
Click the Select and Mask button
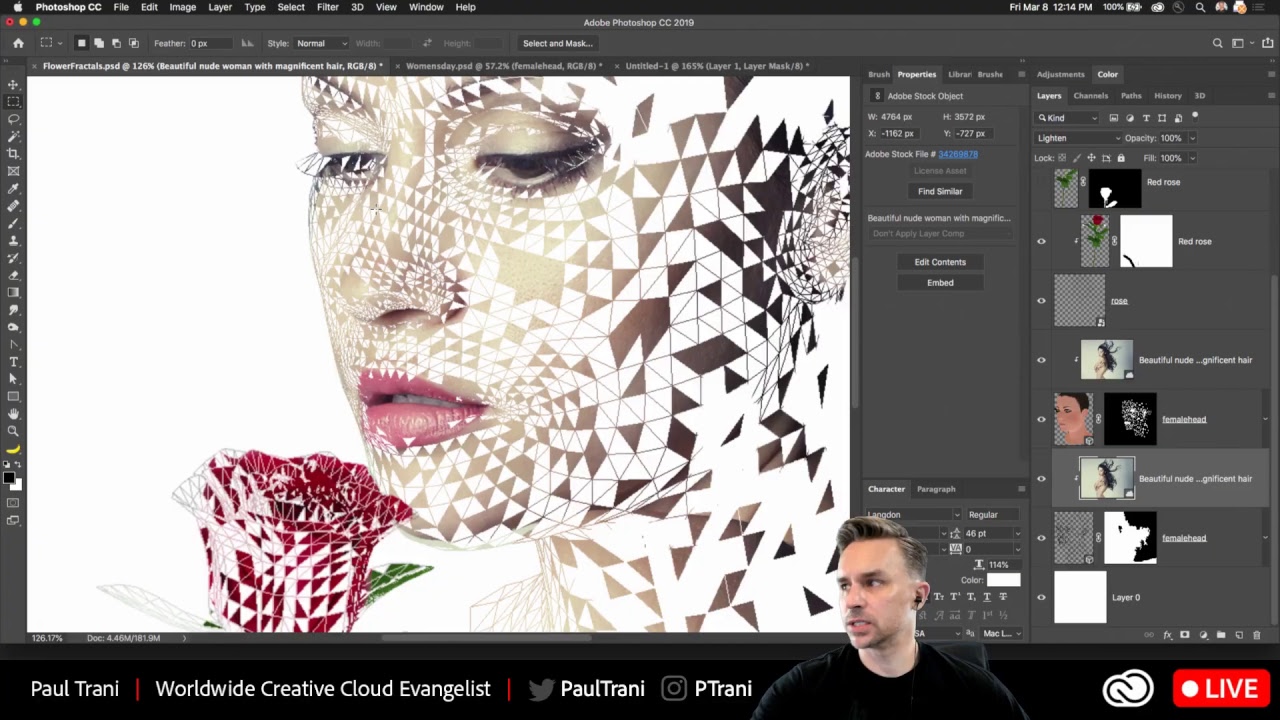coord(557,43)
